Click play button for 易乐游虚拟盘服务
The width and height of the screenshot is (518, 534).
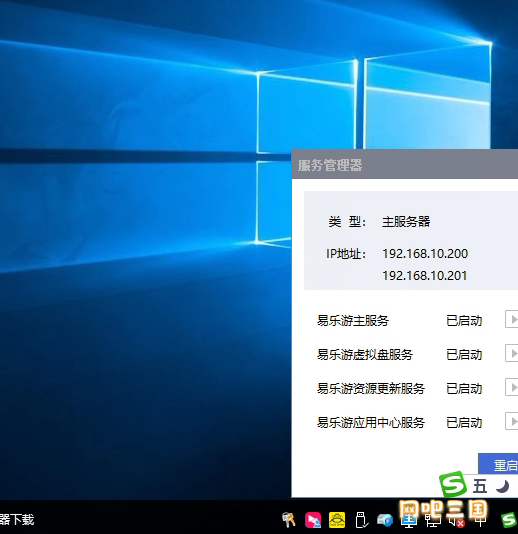tap(512, 354)
